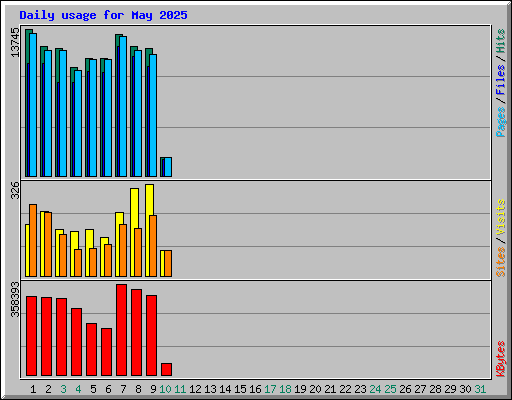Click the cyan pages bar for day 9
This screenshot has width=512, height=400.
(153, 115)
